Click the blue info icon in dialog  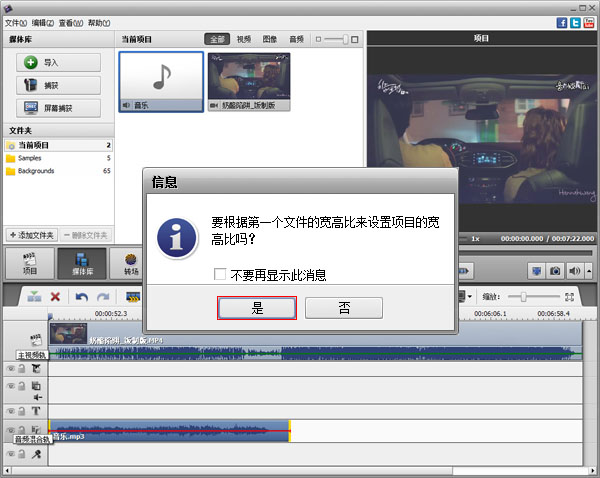tap(177, 238)
